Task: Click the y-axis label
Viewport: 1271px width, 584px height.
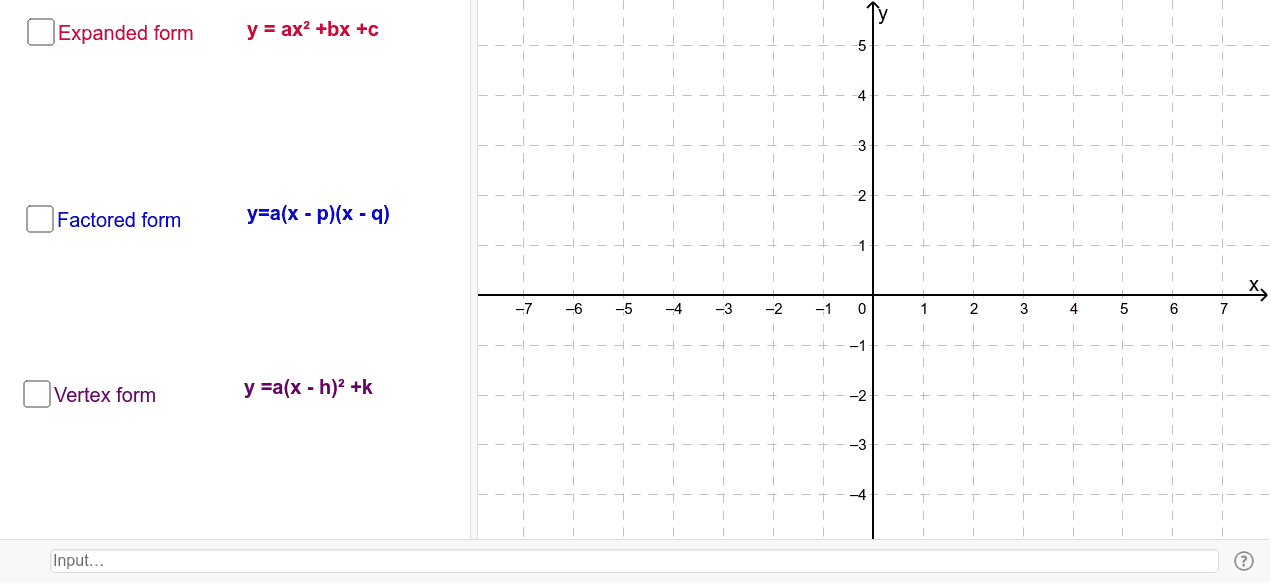Action: click(884, 13)
